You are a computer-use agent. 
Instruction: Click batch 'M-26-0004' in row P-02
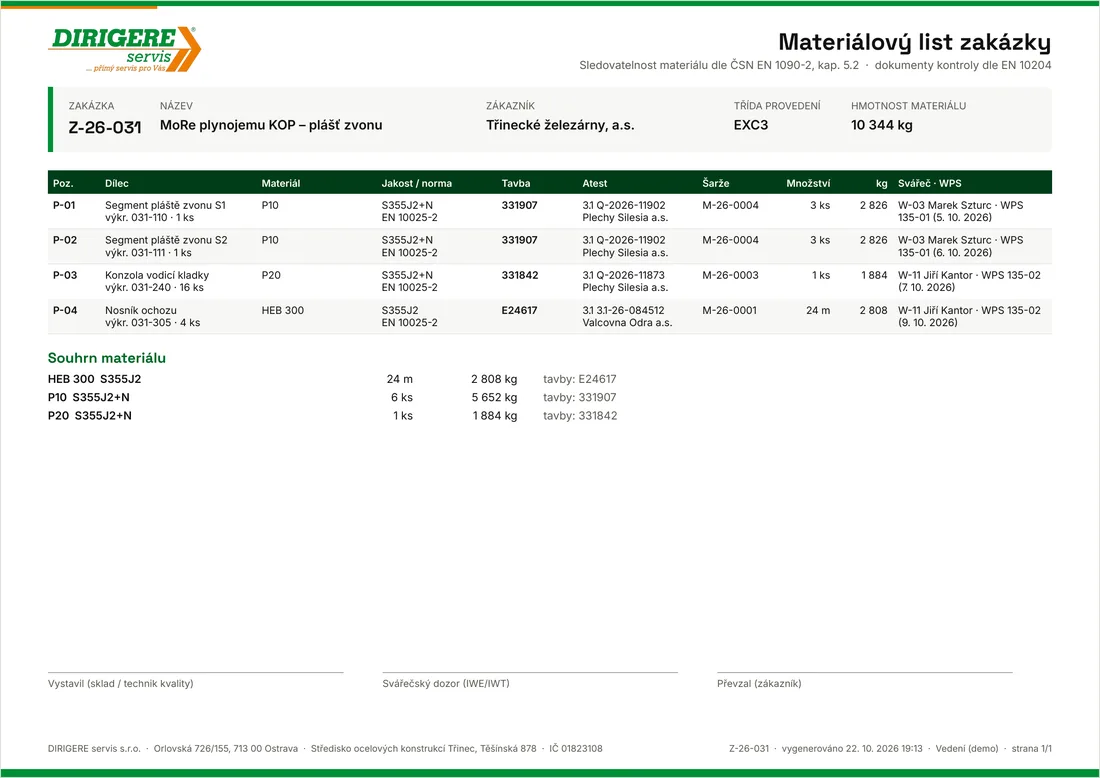(730, 240)
